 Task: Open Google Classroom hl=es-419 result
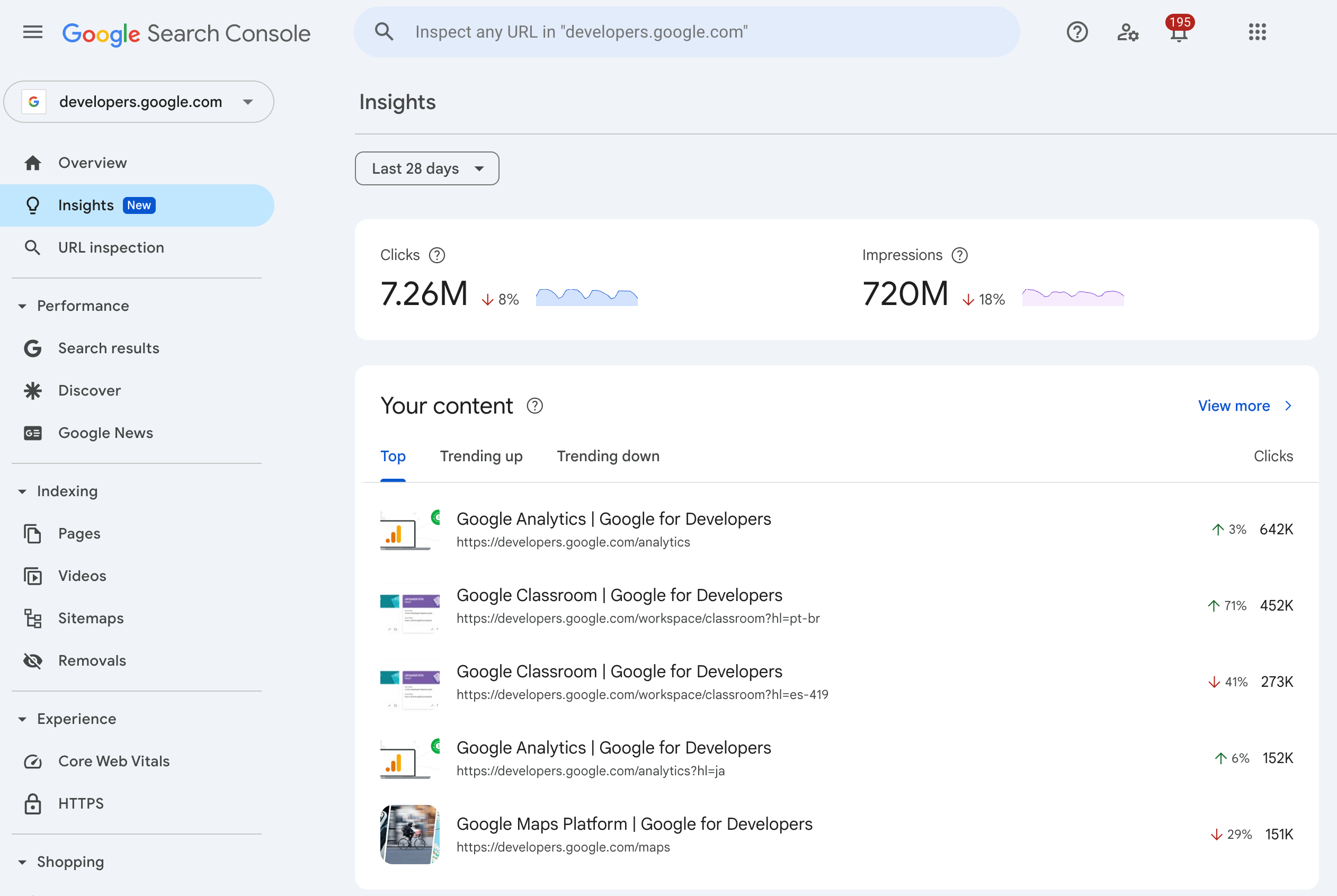tap(837, 682)
